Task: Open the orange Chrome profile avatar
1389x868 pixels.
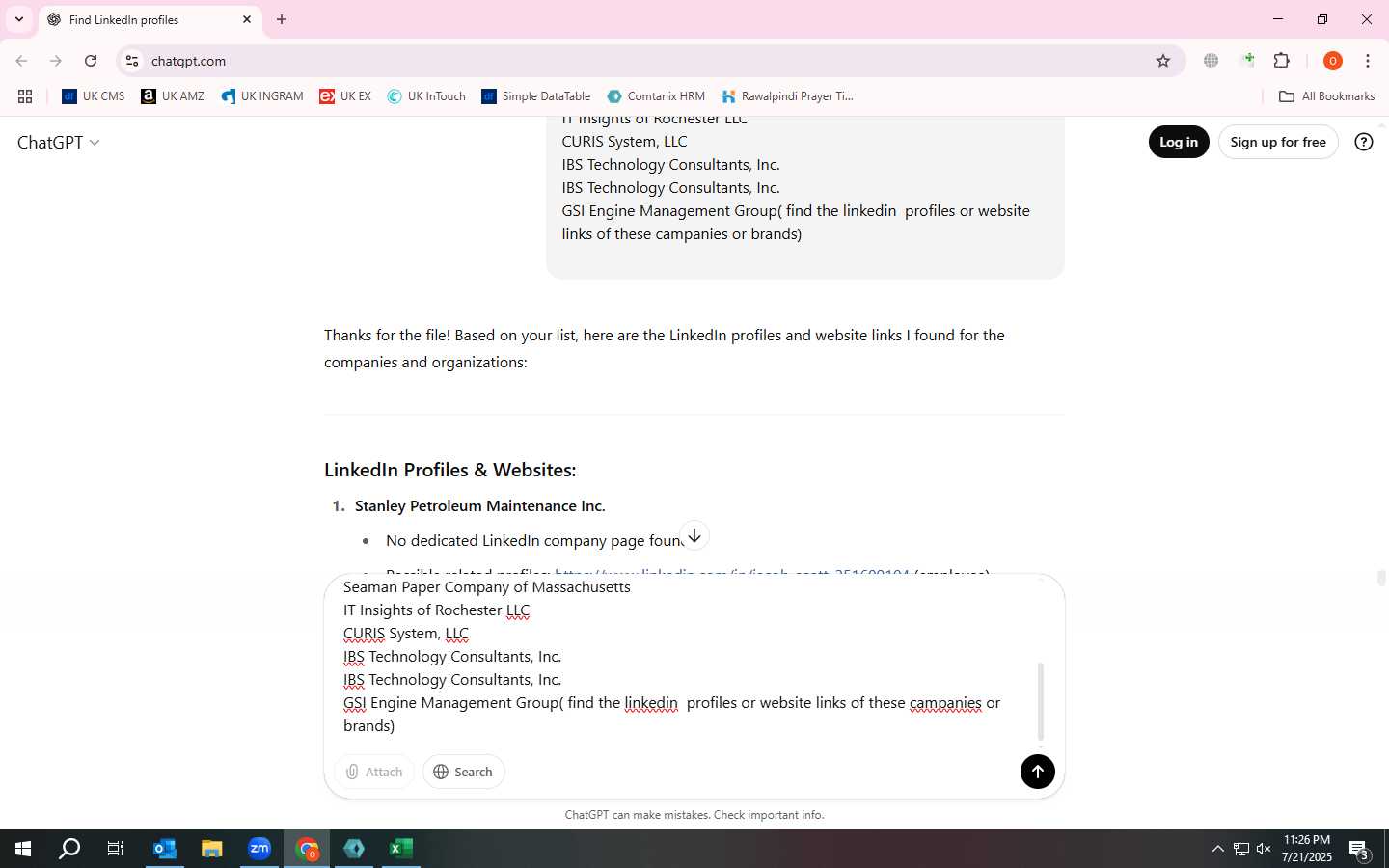Action: click(x=1333, y=61)
